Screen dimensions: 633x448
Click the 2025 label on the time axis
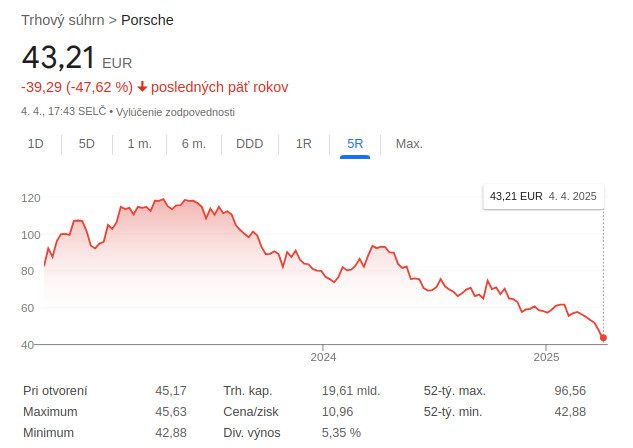(546, 357)
